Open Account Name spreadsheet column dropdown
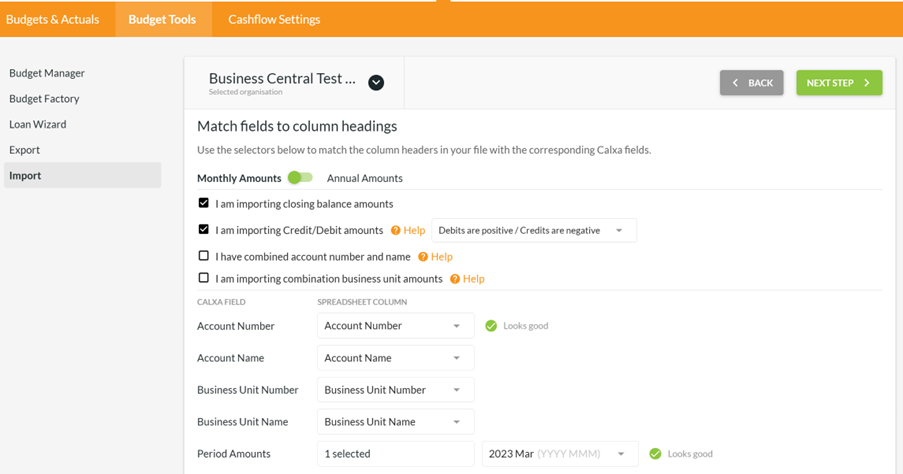 395,358
